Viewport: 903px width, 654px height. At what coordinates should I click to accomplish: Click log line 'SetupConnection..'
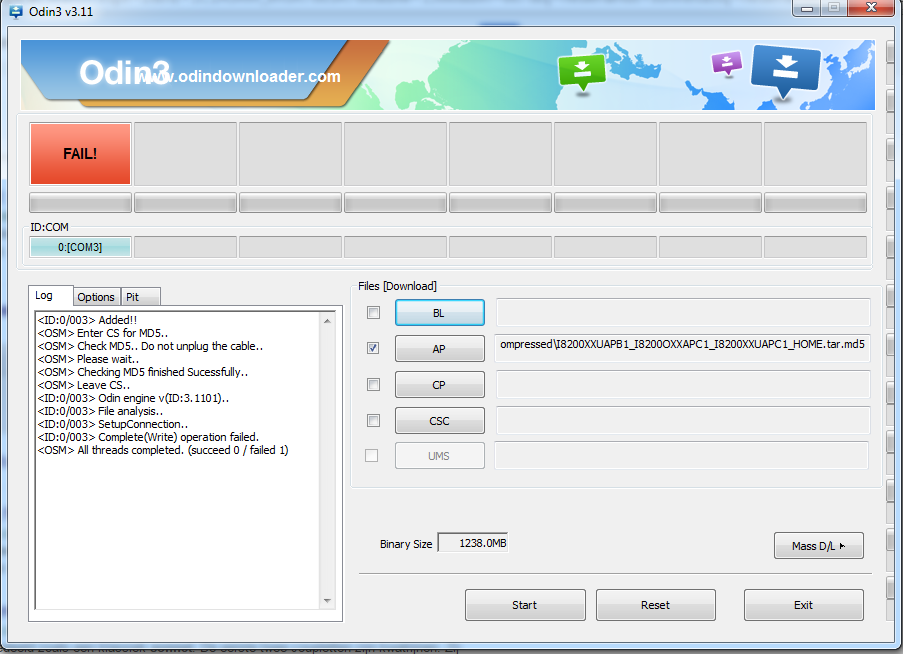[x=113, y=424]
